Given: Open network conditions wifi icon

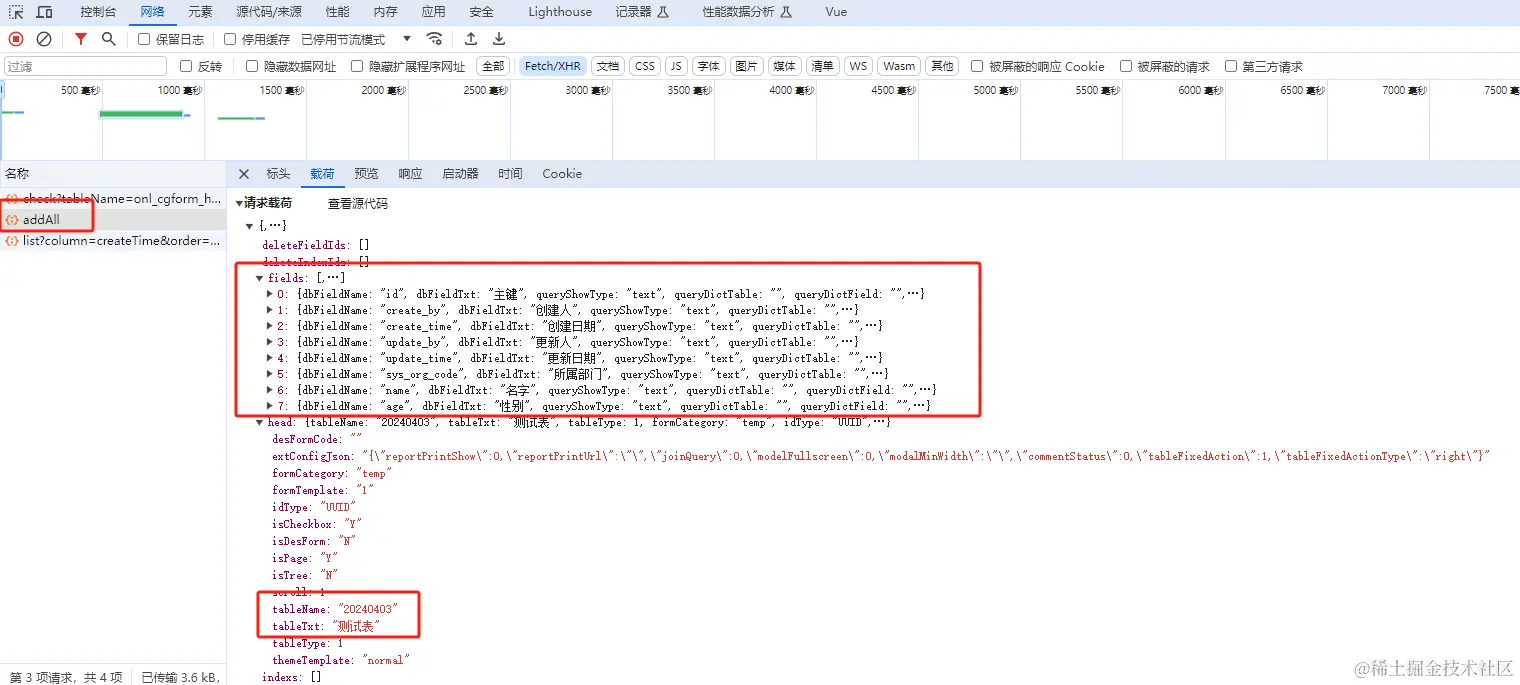Looking at the screenshot, I should (x=434, y=39).
